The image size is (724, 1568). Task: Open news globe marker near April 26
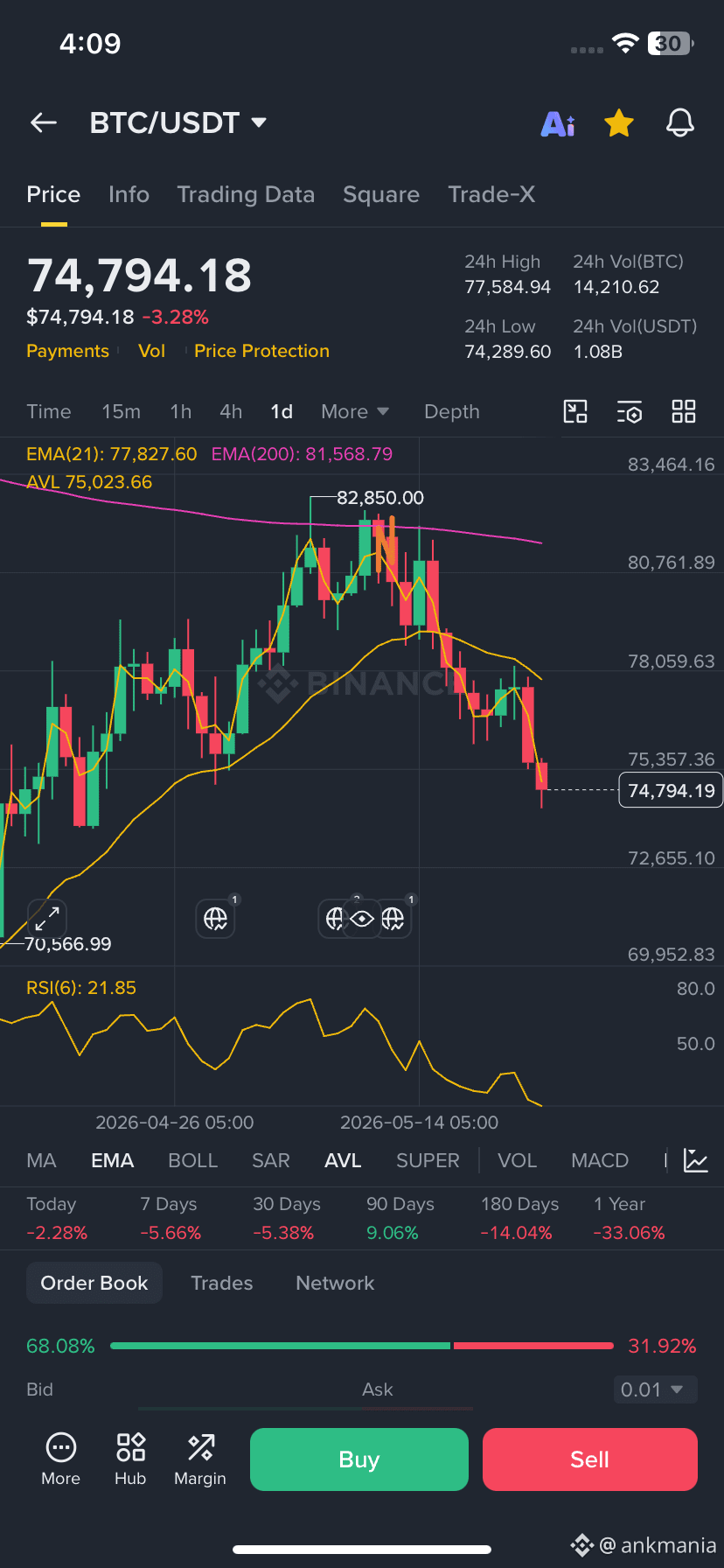[x=215, y=919]
